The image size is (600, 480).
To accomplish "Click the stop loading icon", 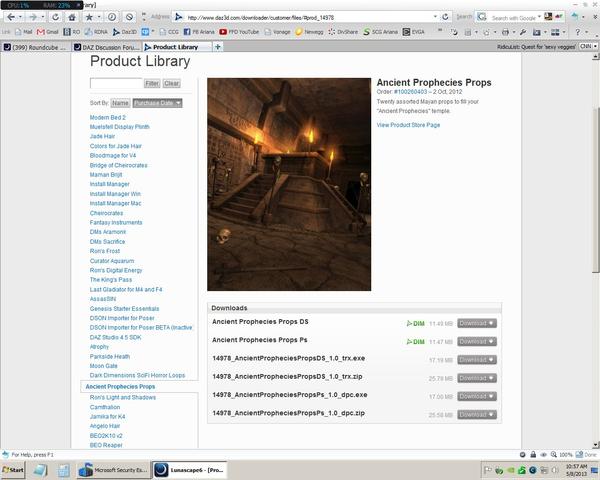I will click(129, 17).
